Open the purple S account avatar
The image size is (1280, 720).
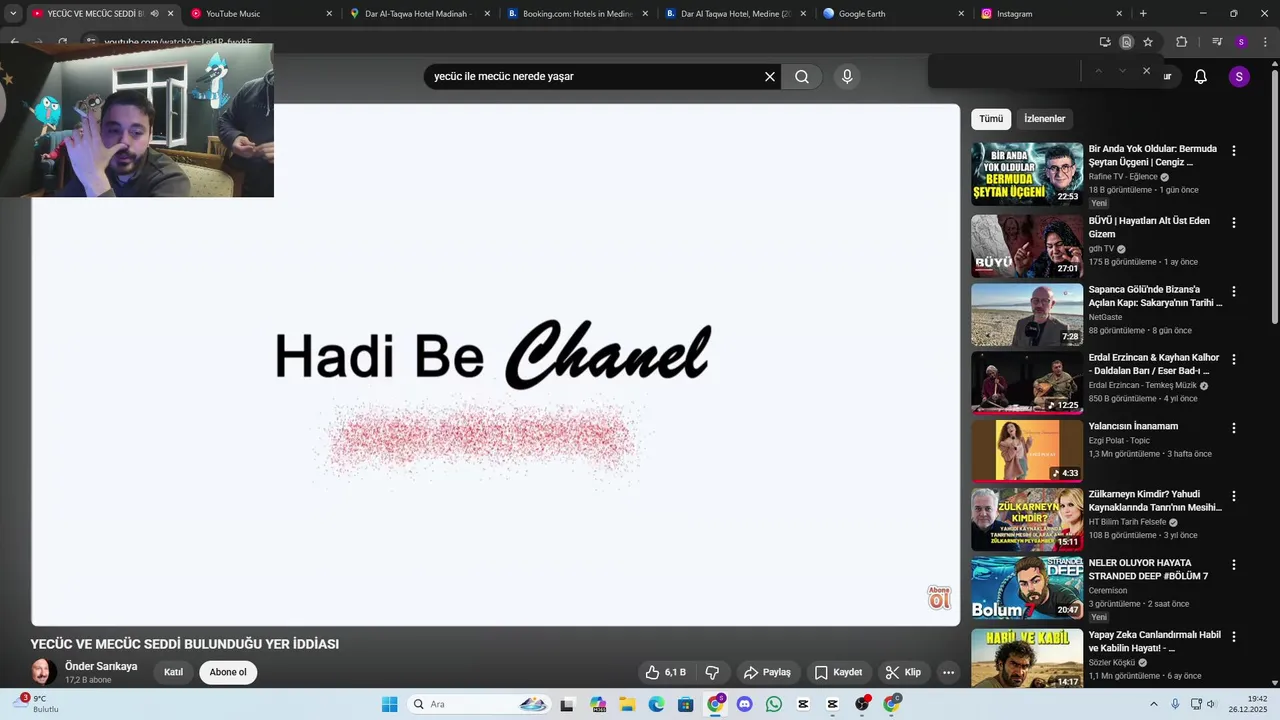pos(1239,77)
